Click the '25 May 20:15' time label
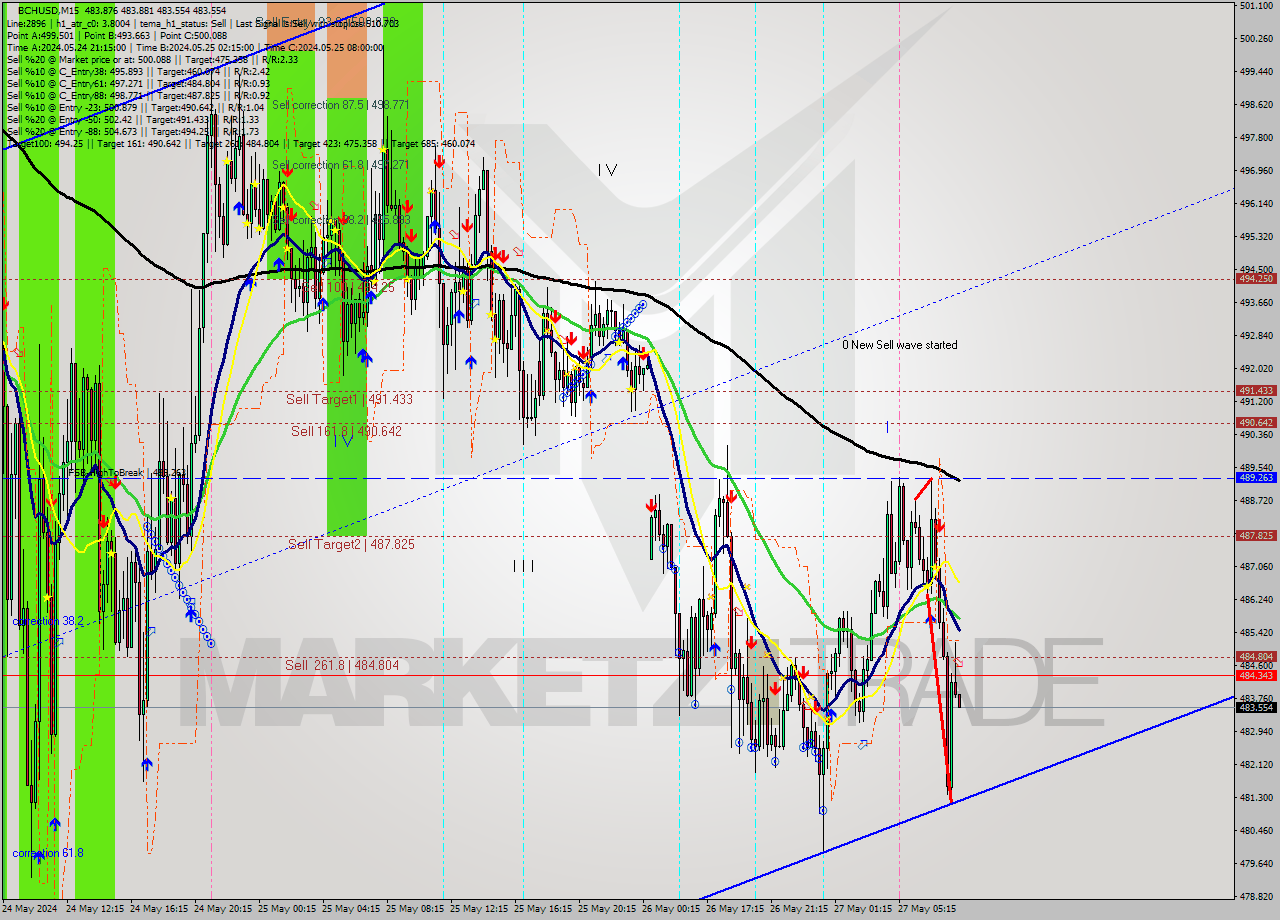This screenshot has height=920, width=1280. coord(607,909)
